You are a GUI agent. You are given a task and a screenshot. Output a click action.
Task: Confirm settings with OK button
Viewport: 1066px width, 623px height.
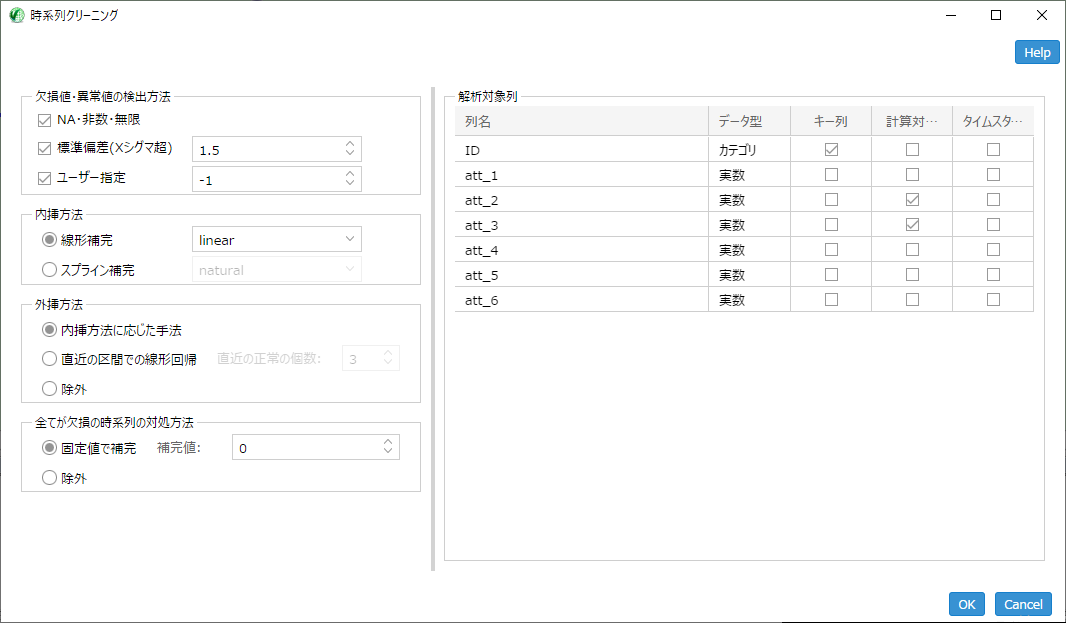click(x=966, y=604)
